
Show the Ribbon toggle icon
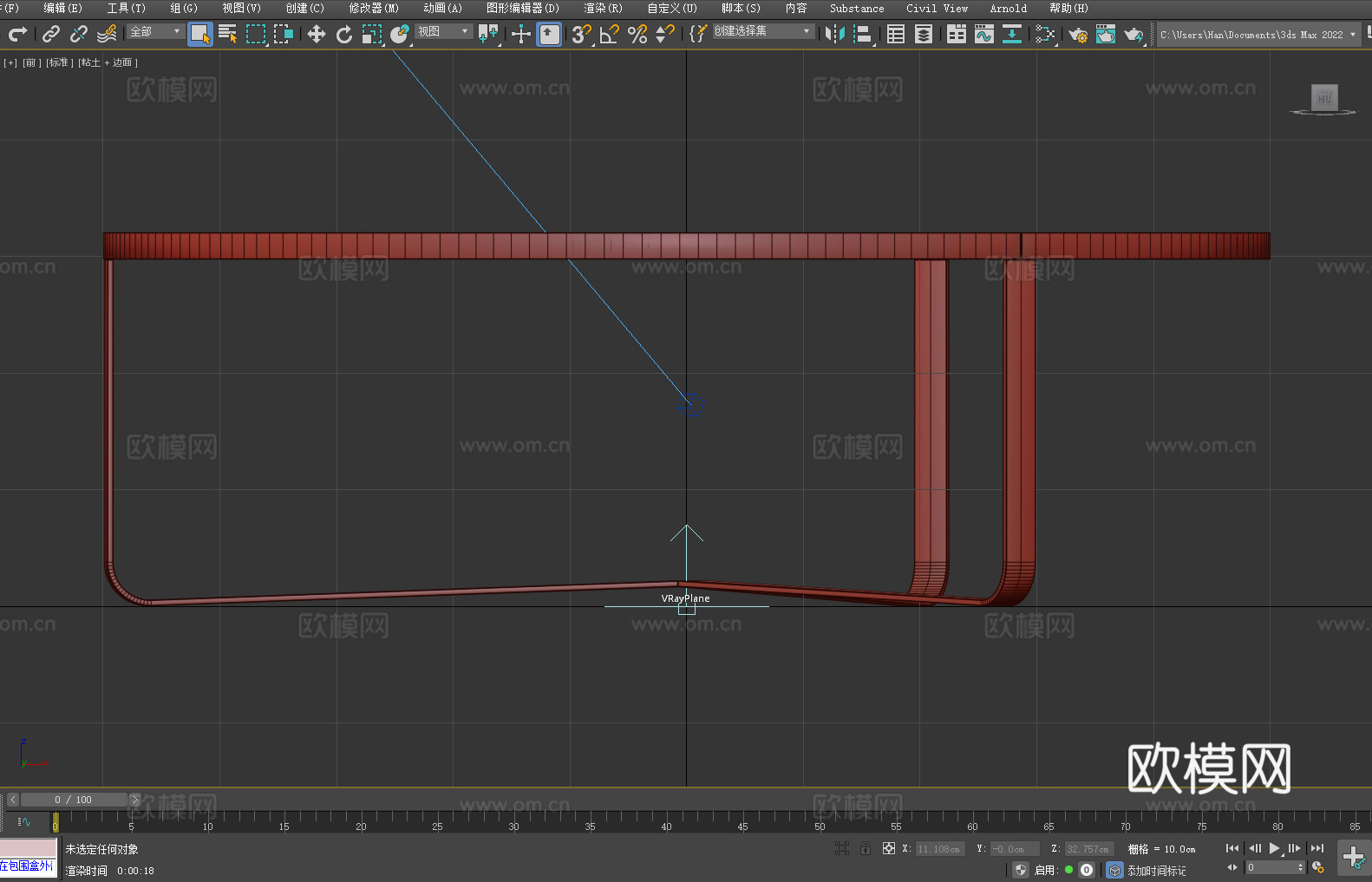click(957, 34)
